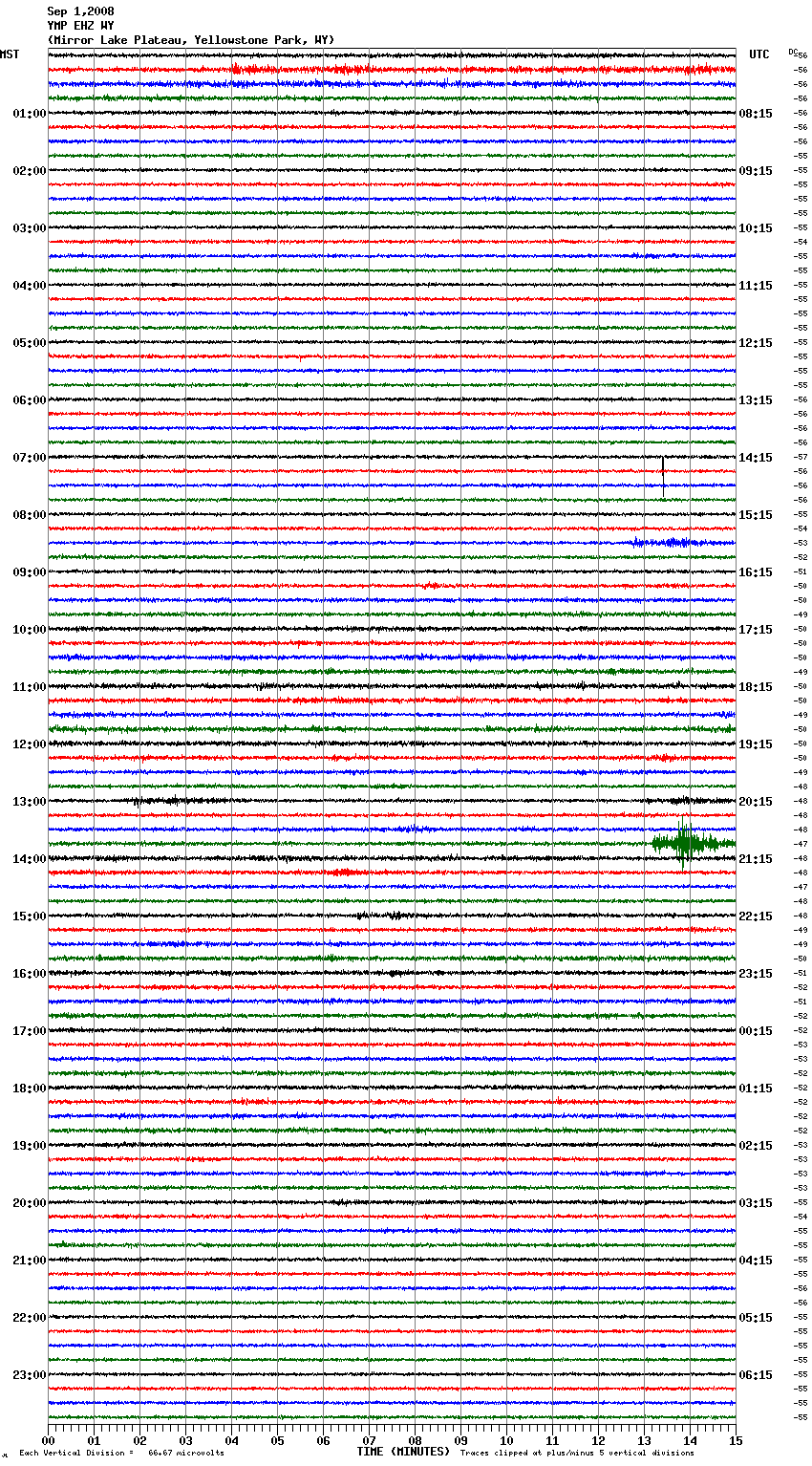The image size is (812, 1466).
Task: Select the "Each Vertical Division" scale note
Action: coord(121,1454)
